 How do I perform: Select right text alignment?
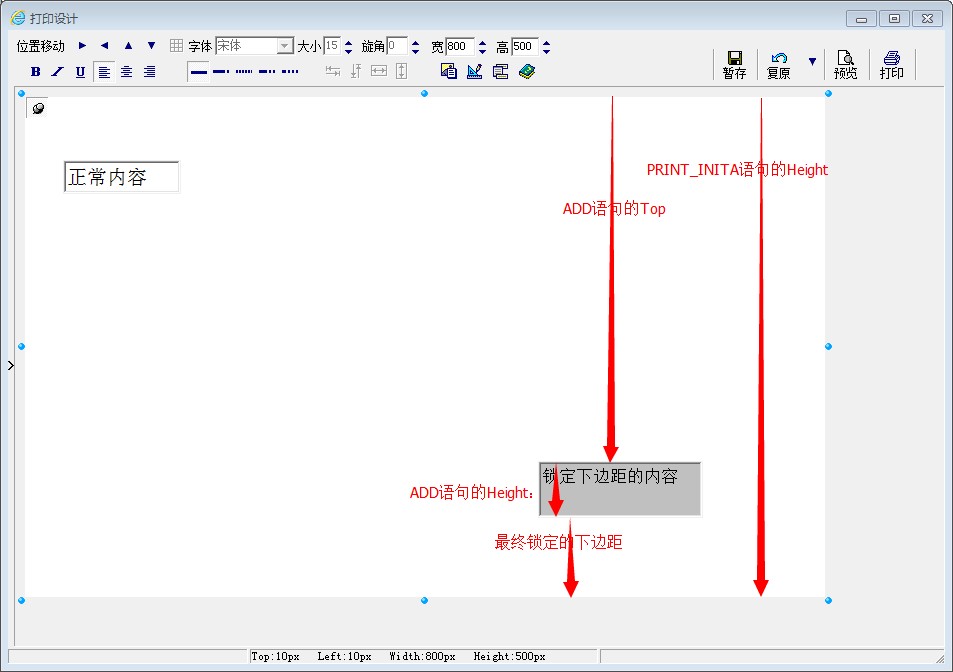click(x=149, y=72)
